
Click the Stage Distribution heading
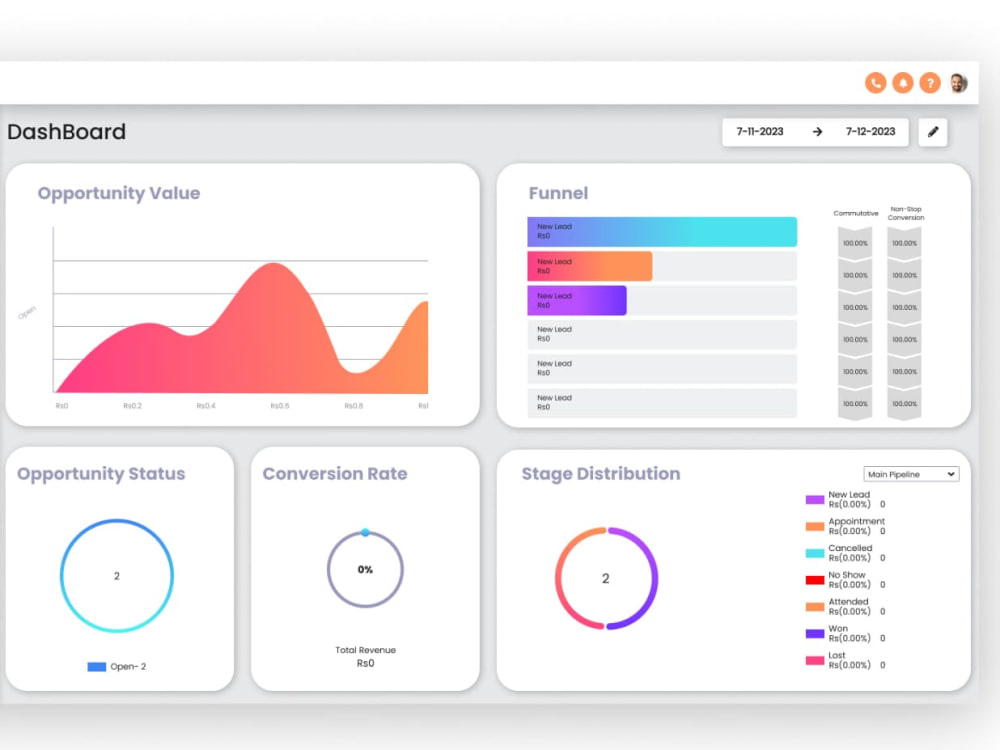(601, 474)
